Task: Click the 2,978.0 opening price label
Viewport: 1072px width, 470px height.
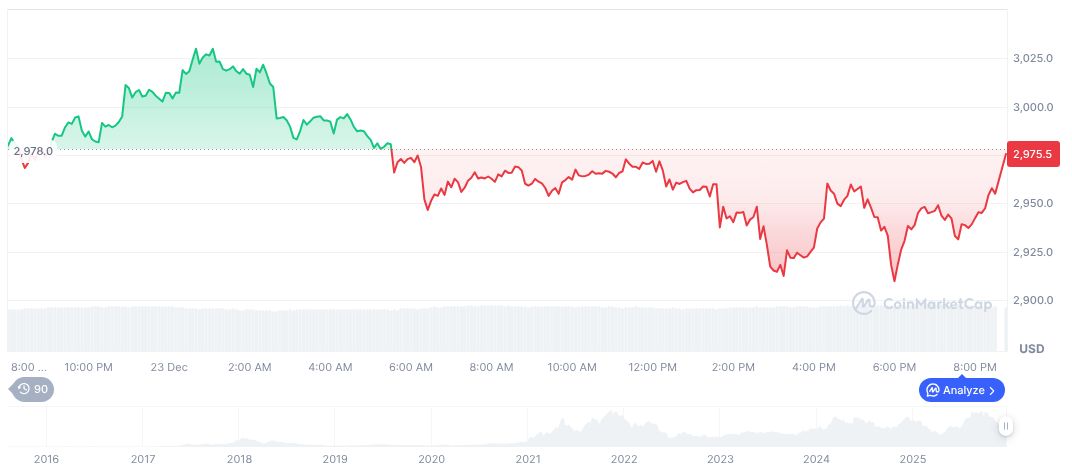Action: tap(33, 150)
